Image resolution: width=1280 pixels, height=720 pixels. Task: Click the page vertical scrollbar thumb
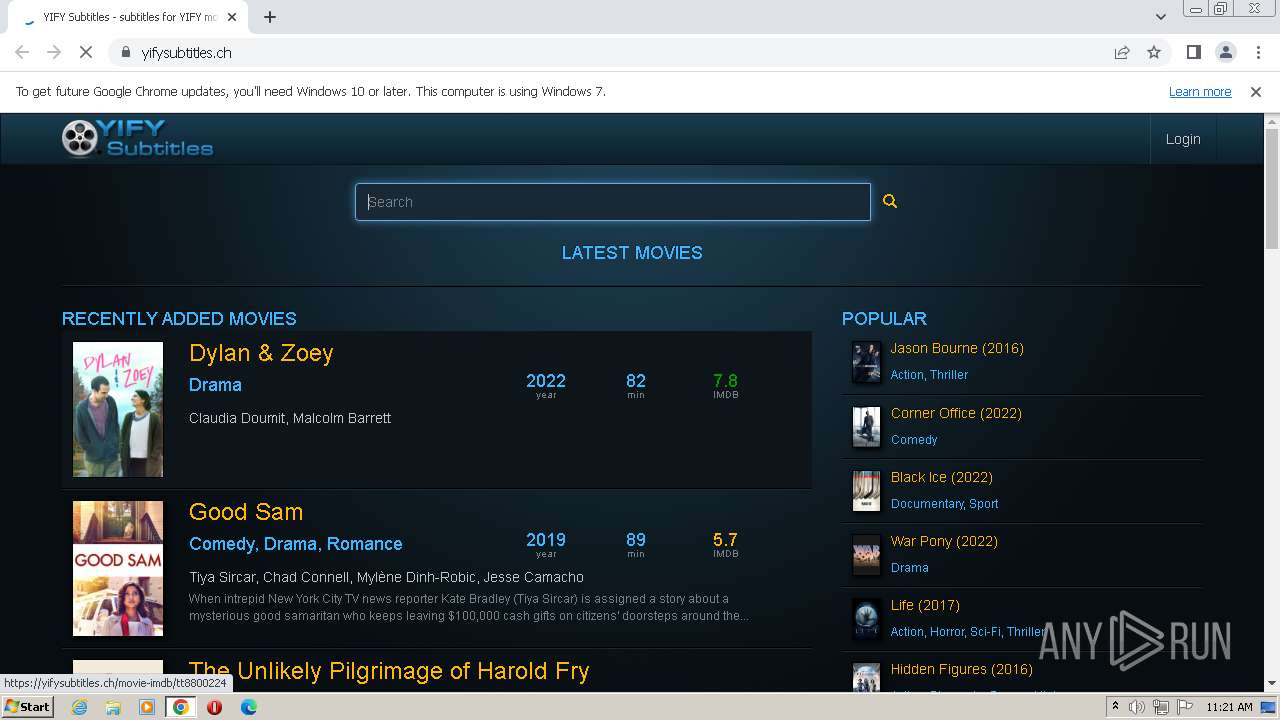click(1272, 188)
